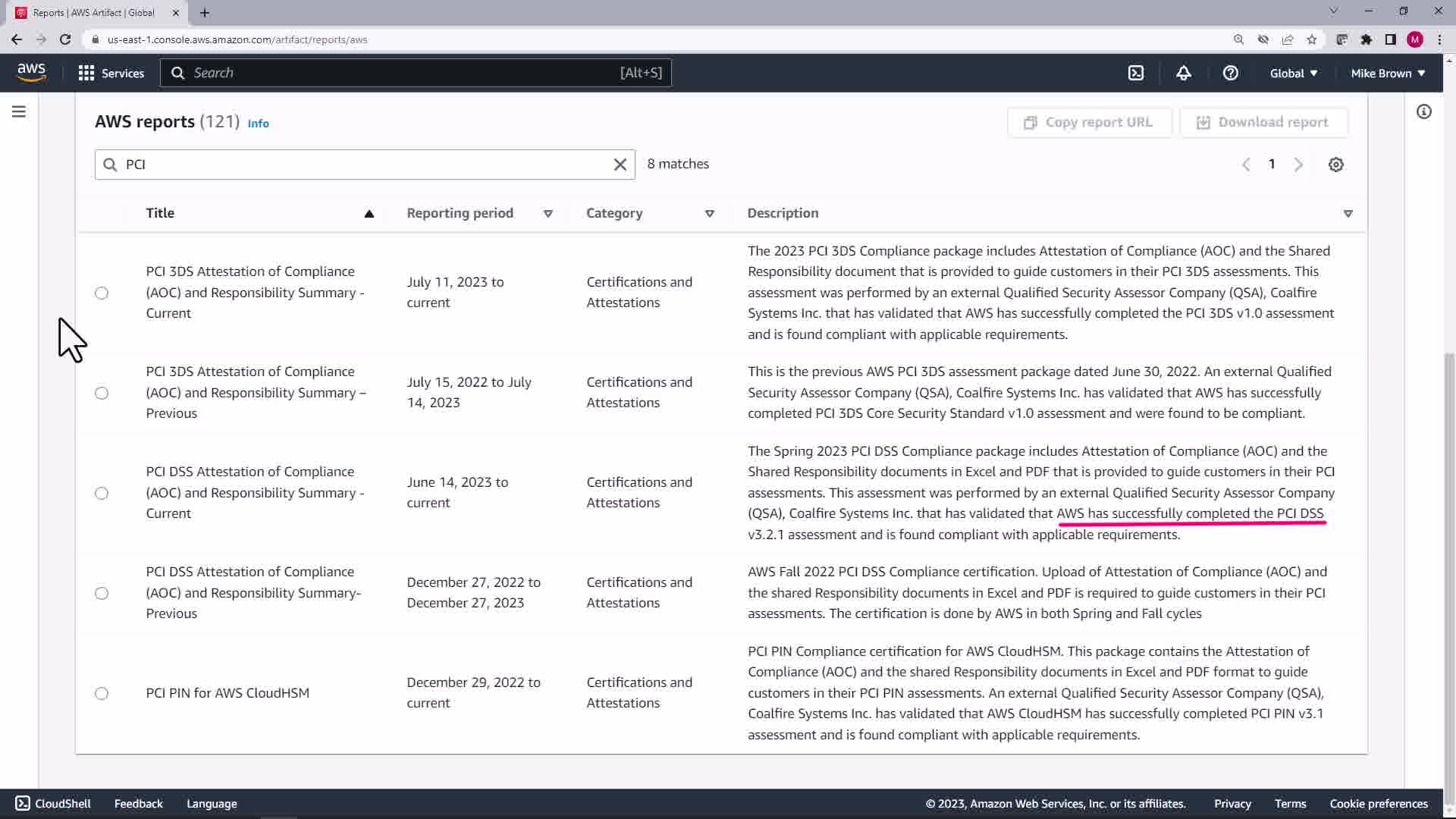
Task: Clear the PCI search text
Action: (x=620, y=165)
